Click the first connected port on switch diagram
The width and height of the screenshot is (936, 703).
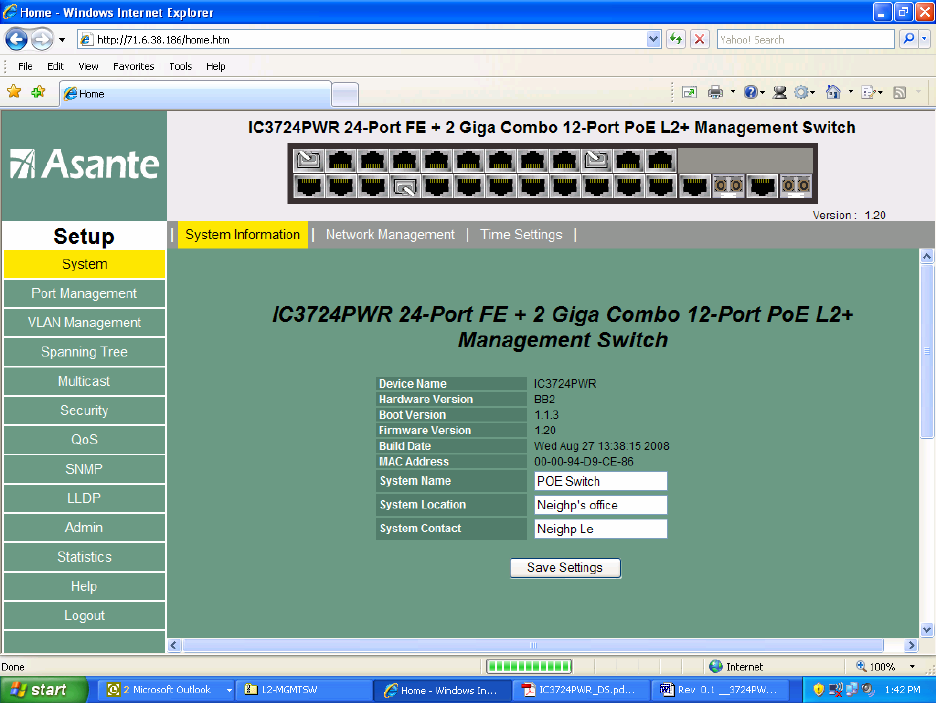pos(309,160)
